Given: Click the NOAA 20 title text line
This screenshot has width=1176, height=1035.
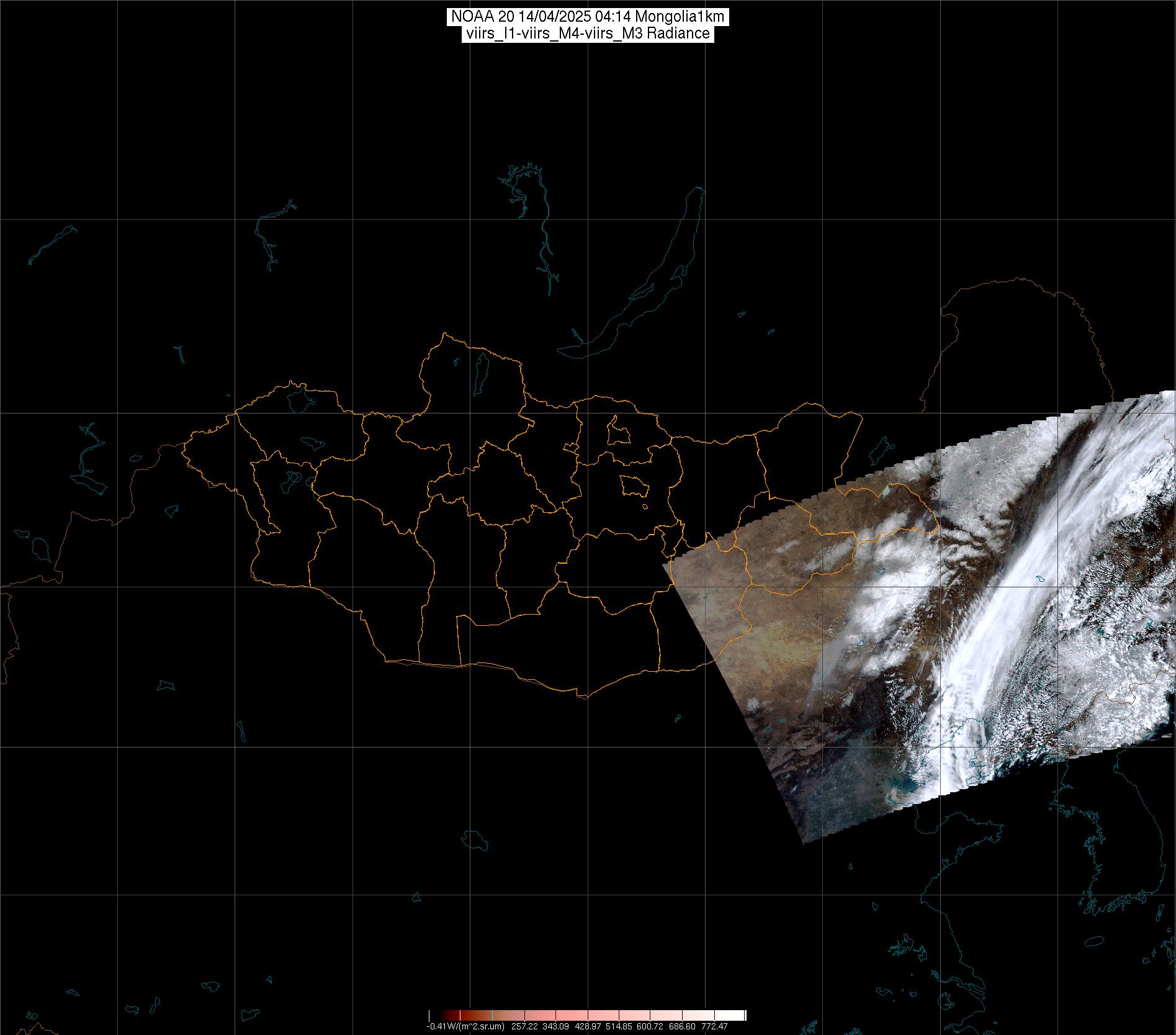Looking at the screenshot, I should [x=587, y=17].
